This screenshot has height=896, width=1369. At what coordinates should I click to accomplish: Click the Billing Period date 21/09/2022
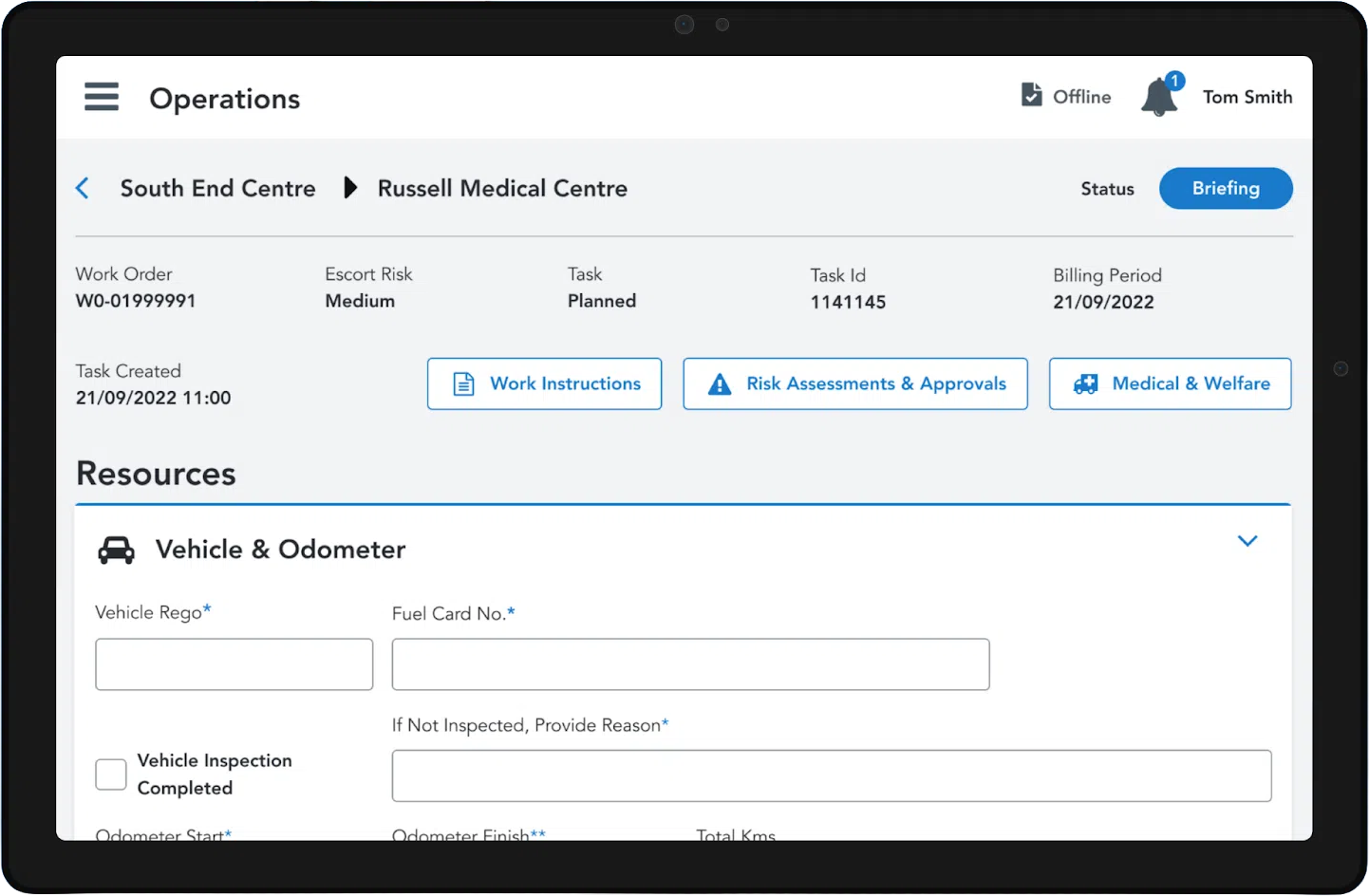(x=1103, y=302)
